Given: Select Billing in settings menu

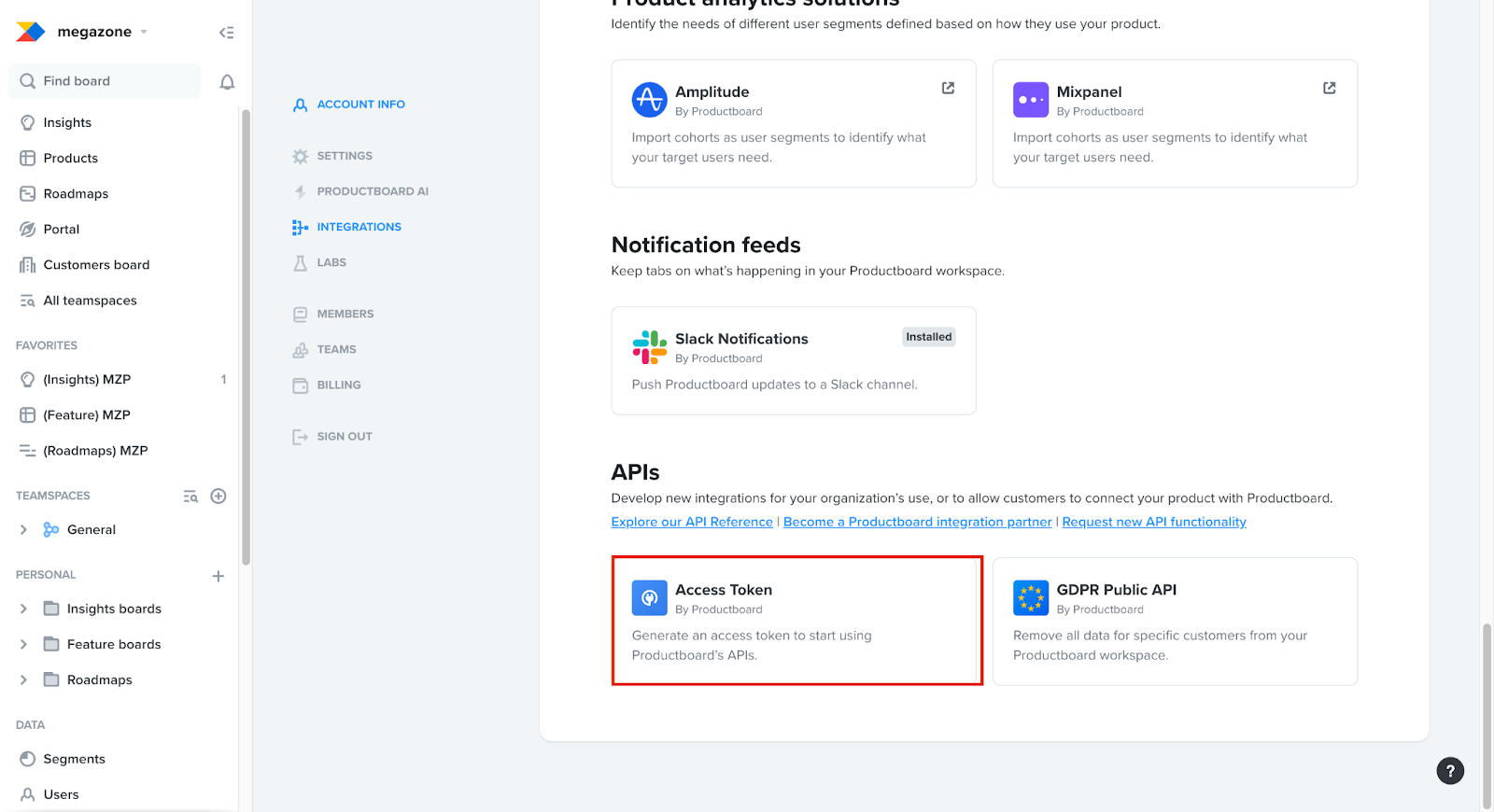Looking at the screenshot, I should (x=338, y=385).
